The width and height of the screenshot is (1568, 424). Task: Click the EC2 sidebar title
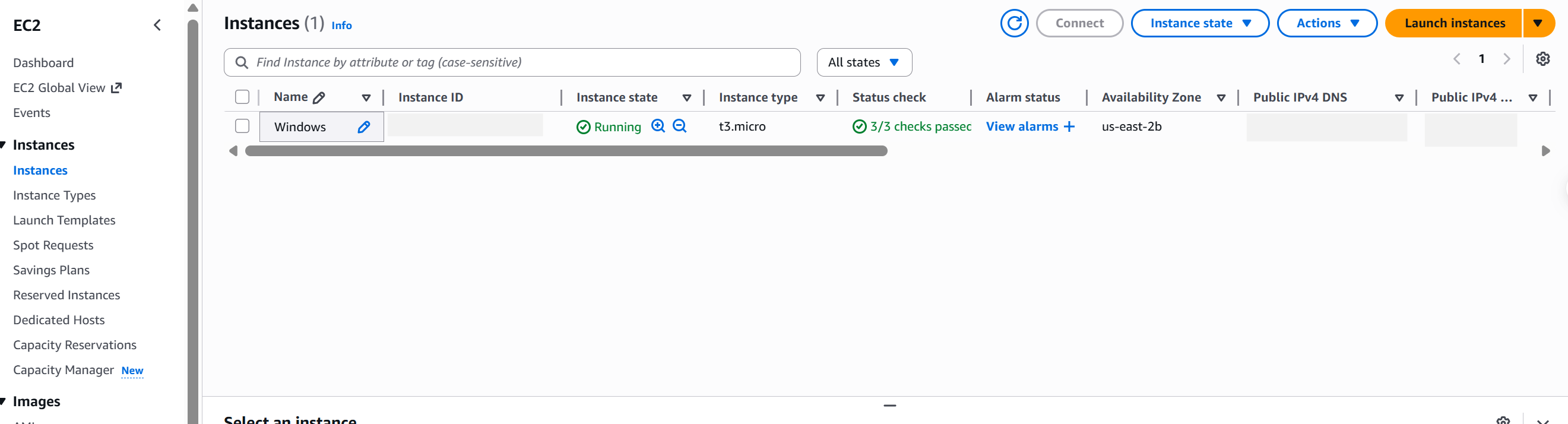point(27,26)
